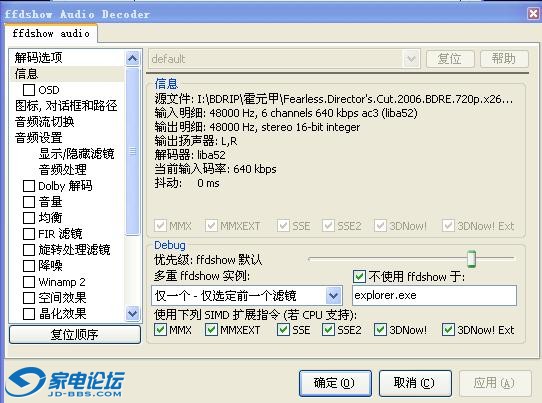Select 显示/隐藏滤镜 entry
Viewport: 542px width, 403px height.
coord(76,153)
